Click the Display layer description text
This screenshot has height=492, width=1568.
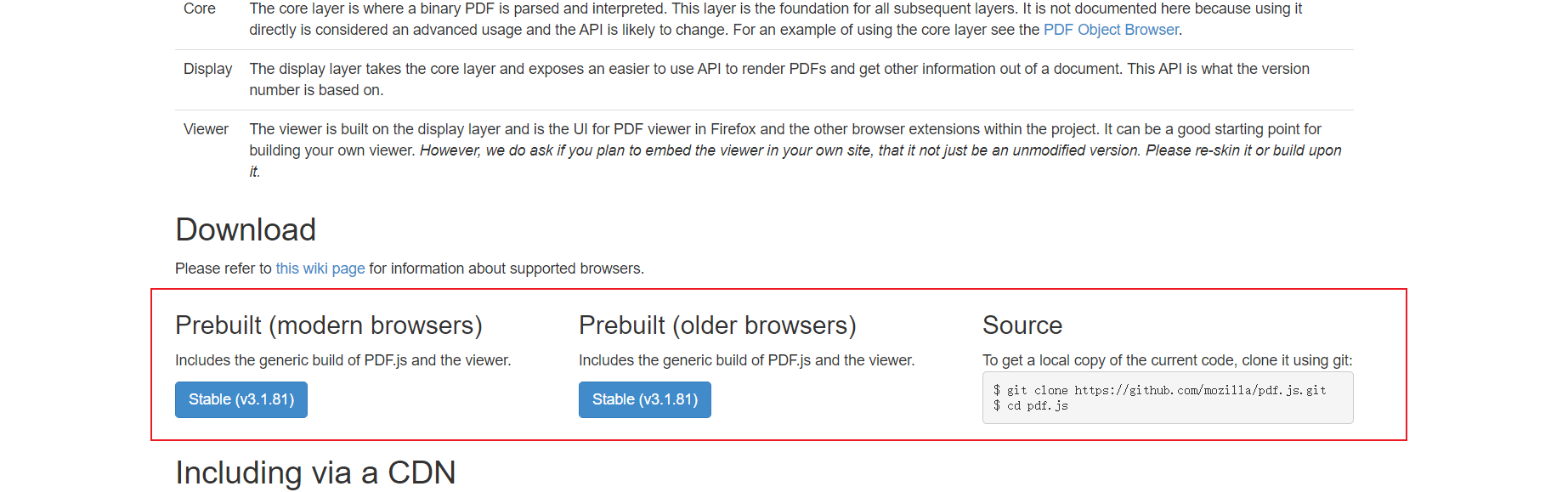pos(765,79)
